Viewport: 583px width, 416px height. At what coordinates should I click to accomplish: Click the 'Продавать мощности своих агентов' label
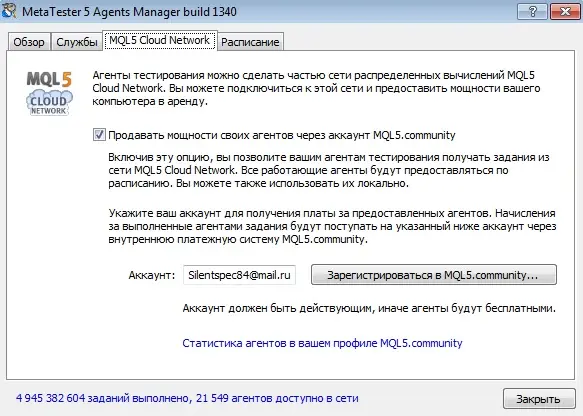[x=281, y=135]
